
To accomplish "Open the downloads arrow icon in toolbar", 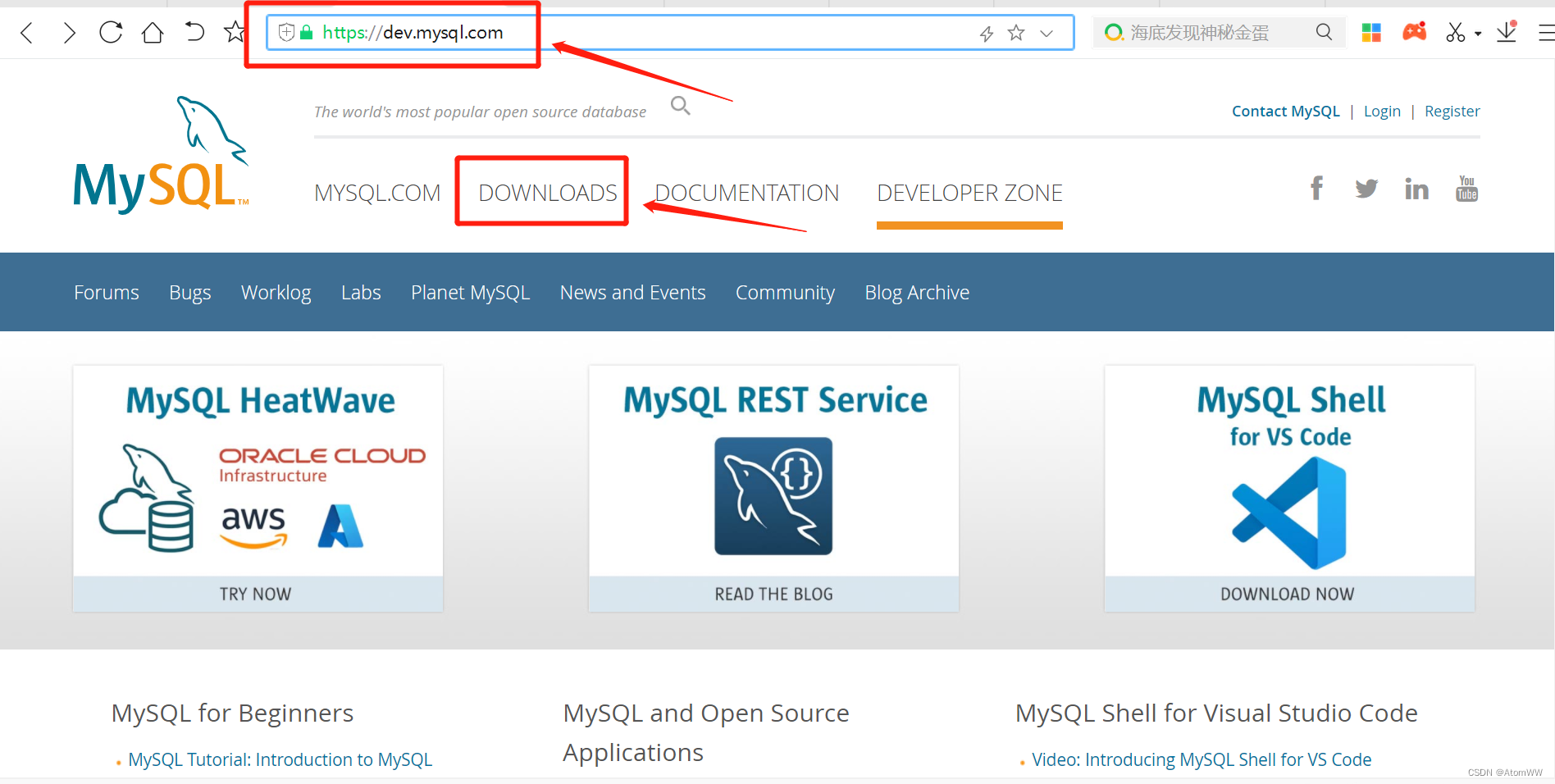I will point(1507,32).
